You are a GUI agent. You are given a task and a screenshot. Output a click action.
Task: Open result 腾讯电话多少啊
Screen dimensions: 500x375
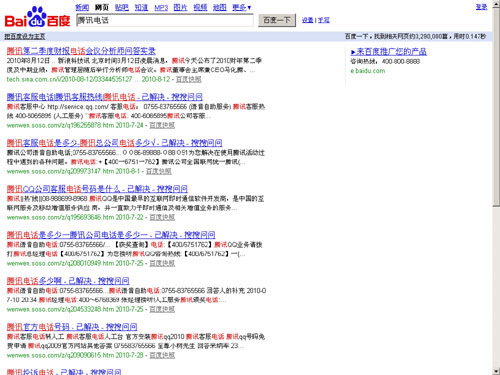pos(68,281)
